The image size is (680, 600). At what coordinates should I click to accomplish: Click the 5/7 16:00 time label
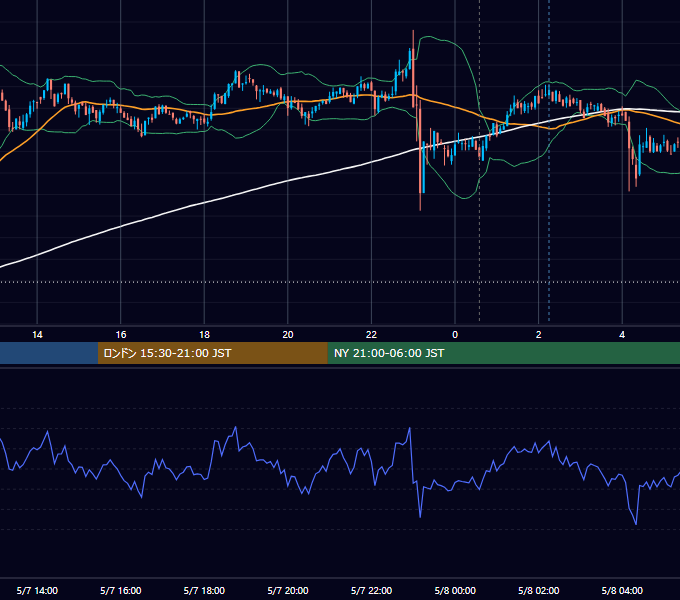click(x=121, y=590)
